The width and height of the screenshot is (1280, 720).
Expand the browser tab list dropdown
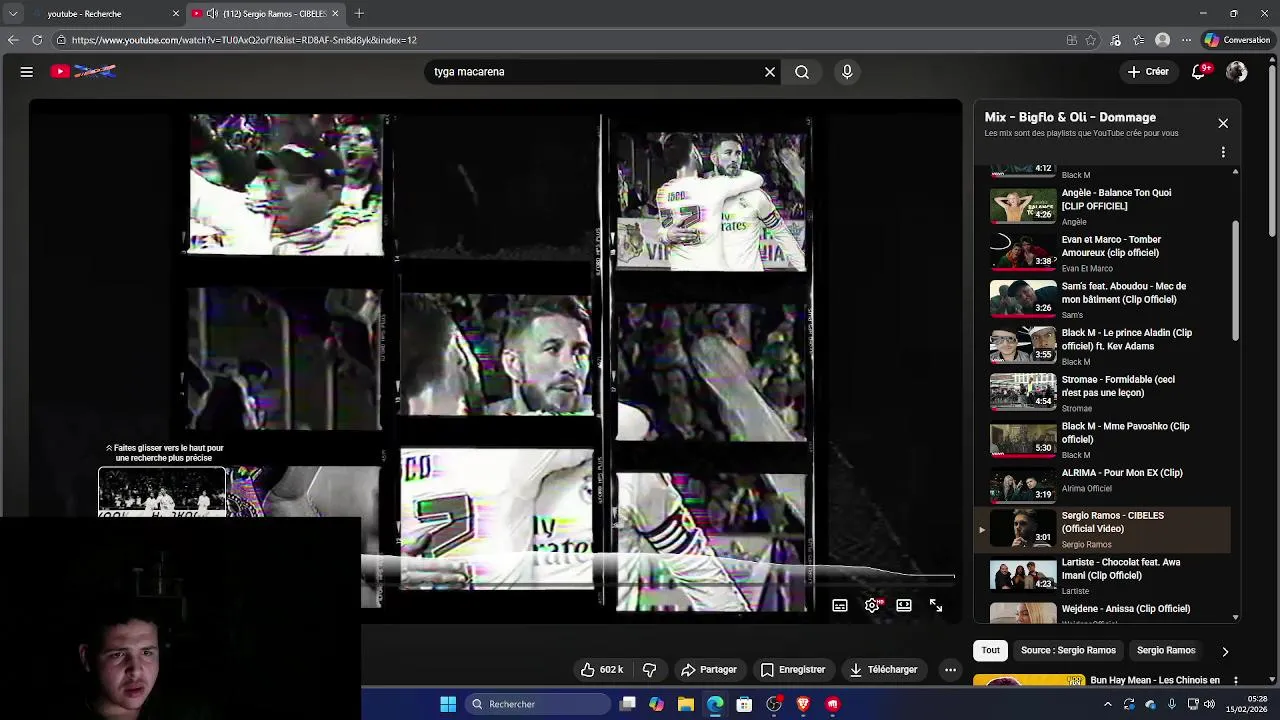[13, 14]
